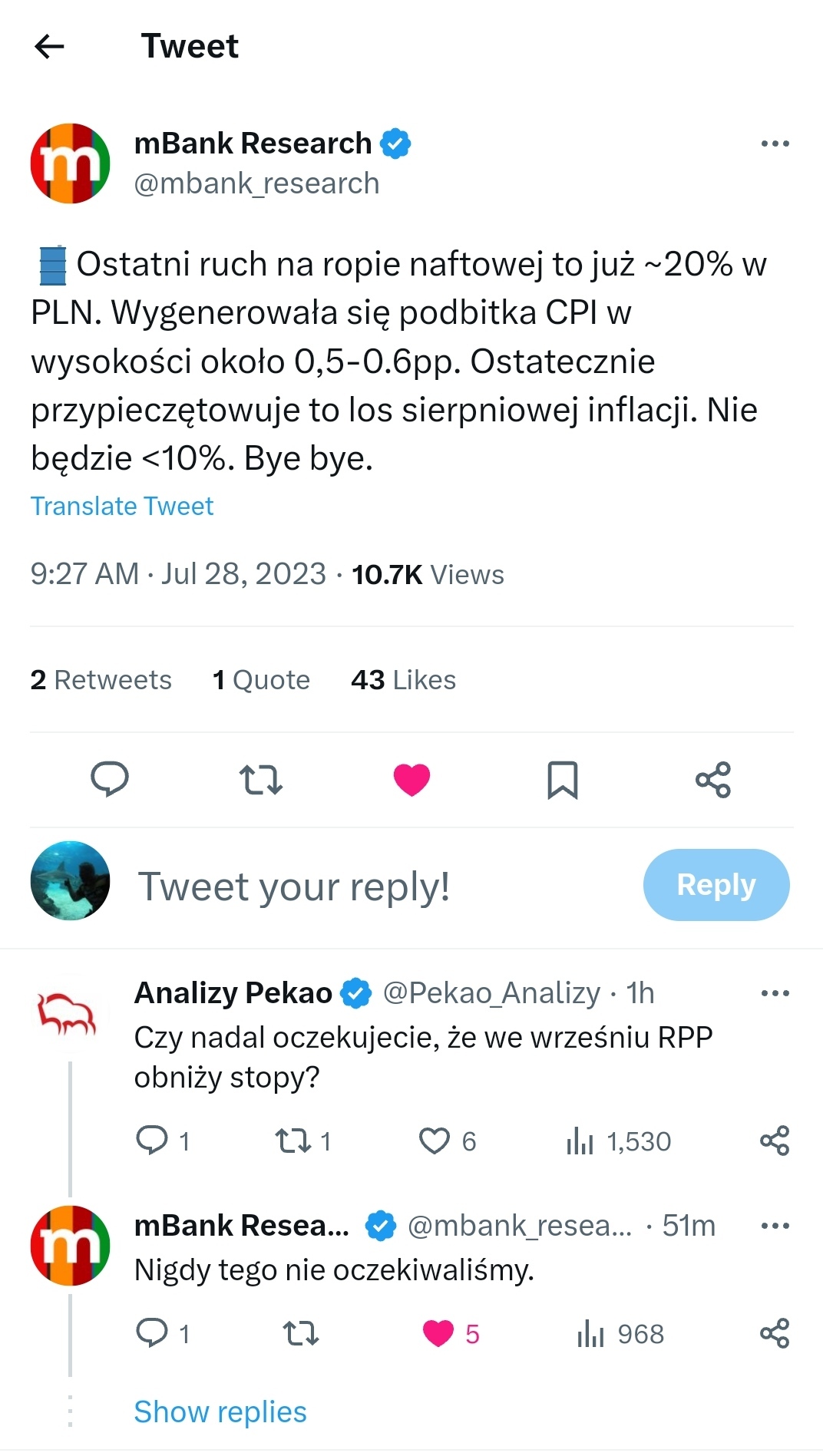This screenshot has width=823, height=1456.
Task: Share the Analizy Pekao reply
Action: pyautogui.click(x=775, y=1141)
